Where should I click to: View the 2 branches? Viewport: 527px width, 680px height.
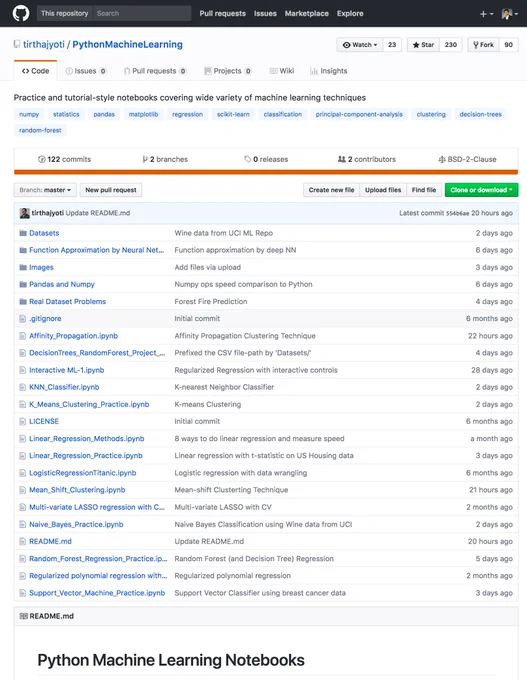tap(165, 159)
